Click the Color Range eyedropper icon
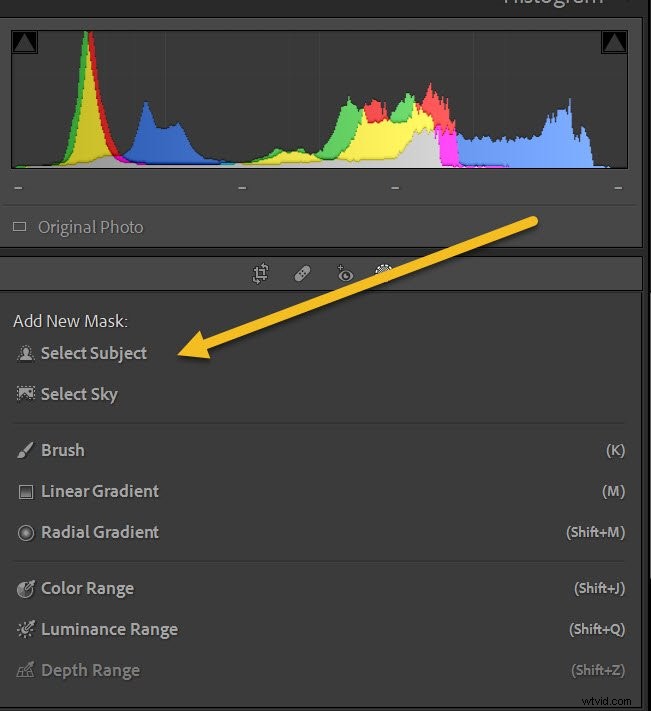 [25, 589]
